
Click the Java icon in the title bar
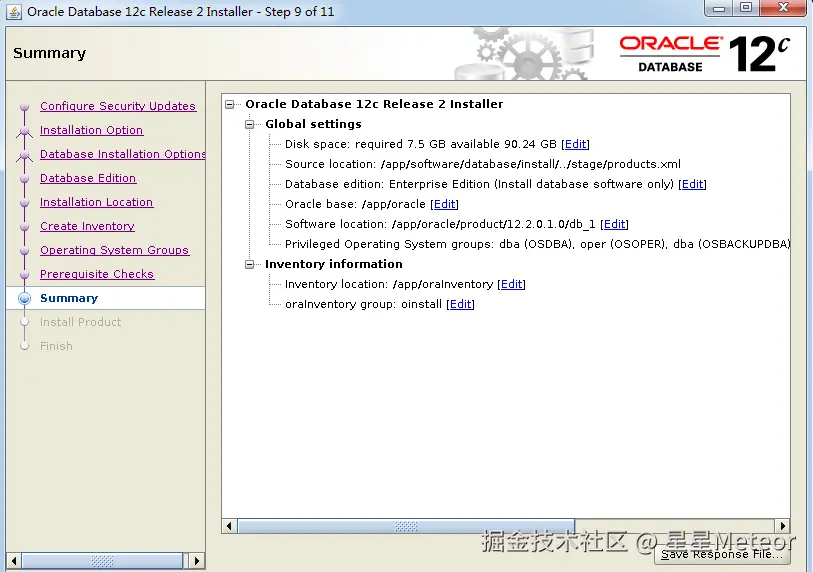[x=14, y=11]
